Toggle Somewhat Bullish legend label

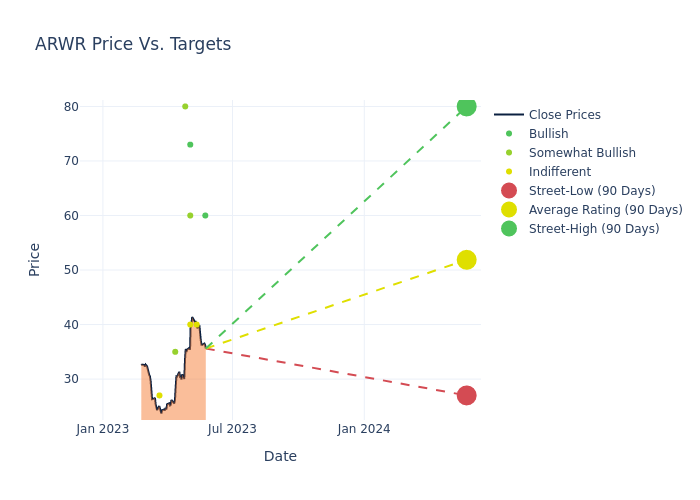pyautogui.click(x=582, y=153)
